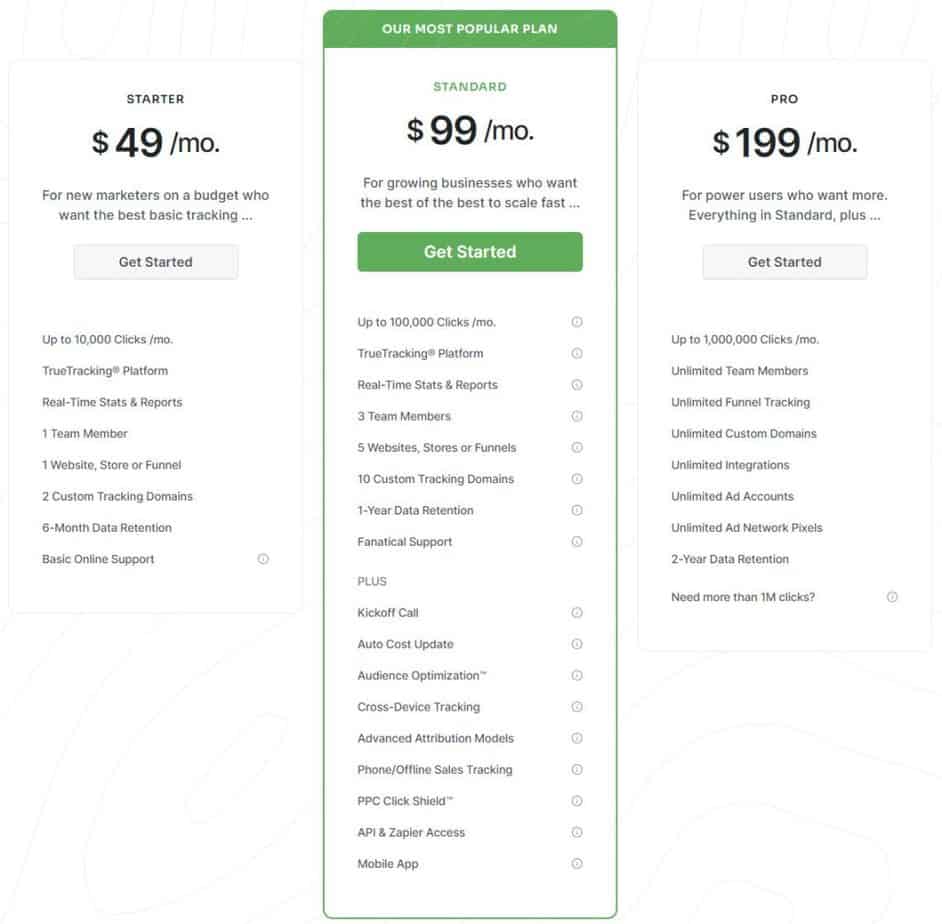Viewport: 942px width, 924px height.
Task: Show info for PPC Click Shield
Action: [x=577, y=801]
